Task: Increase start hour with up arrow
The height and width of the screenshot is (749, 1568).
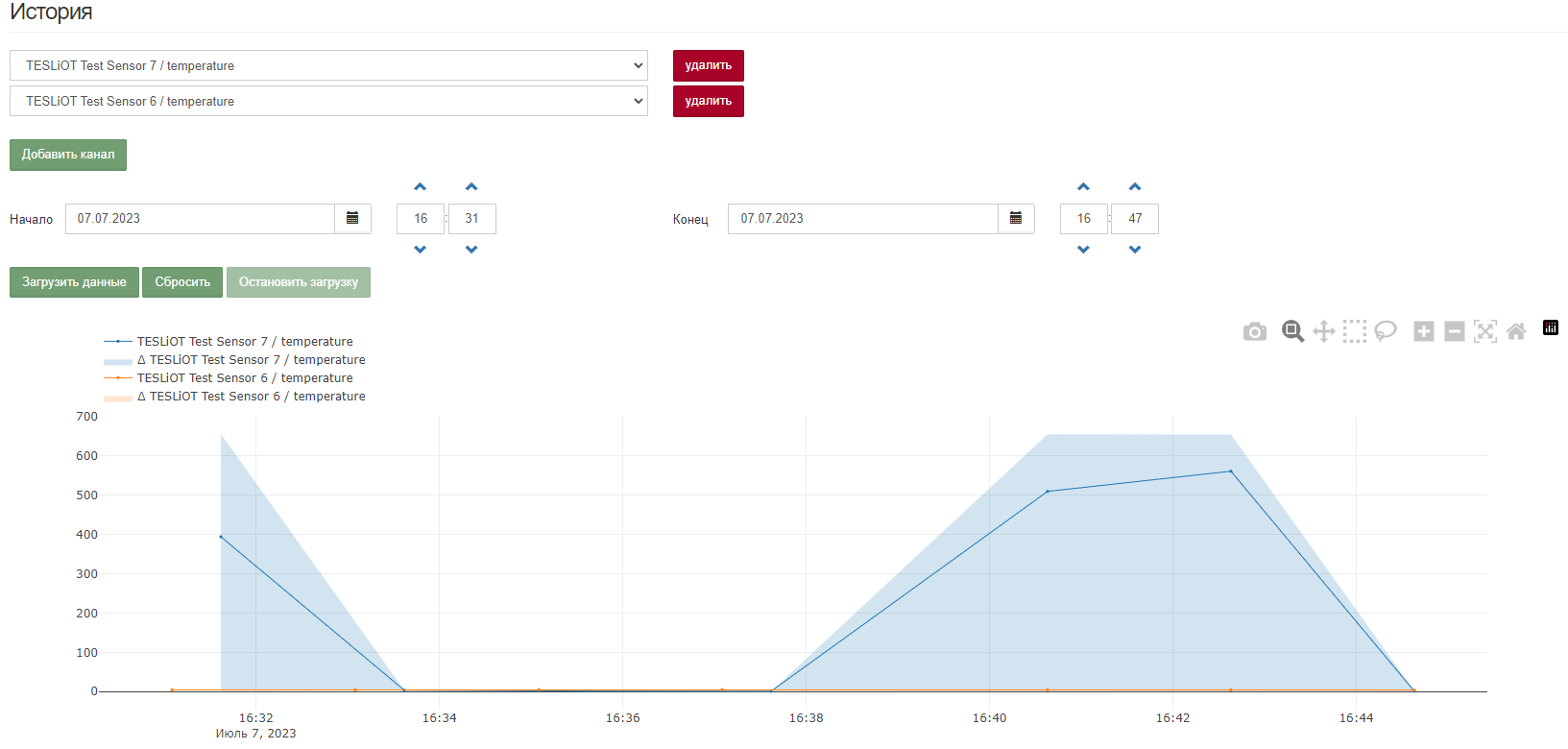Action: 420,187
